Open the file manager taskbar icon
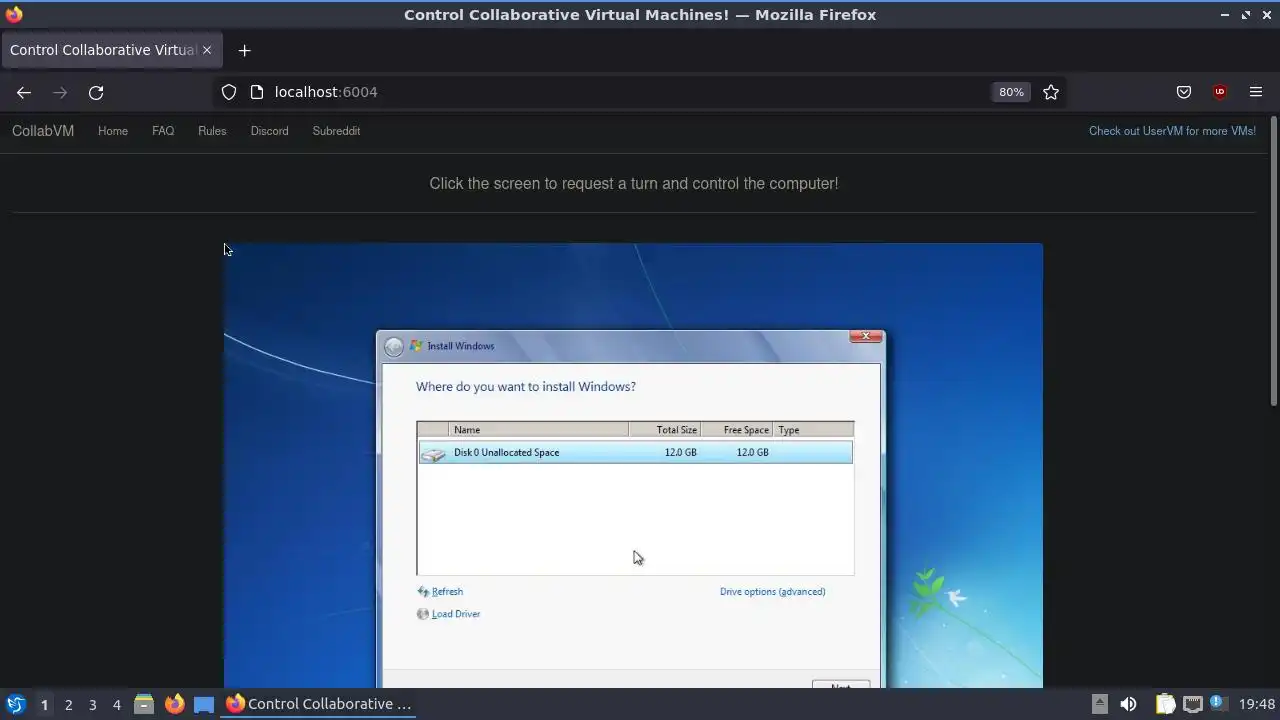 144,704
